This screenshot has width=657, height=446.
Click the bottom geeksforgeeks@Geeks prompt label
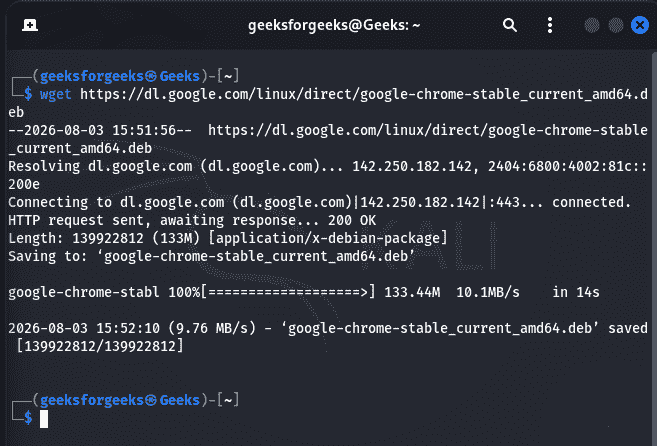tap(120, 400)
